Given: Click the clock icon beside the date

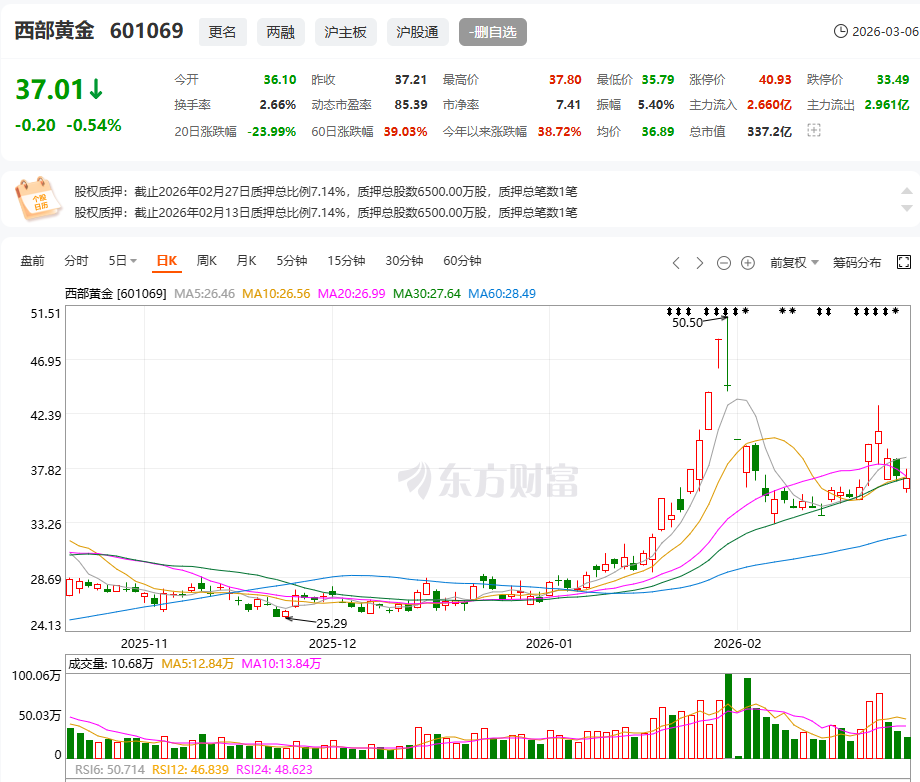Looking at the screenshot, I should coord(840,31).
